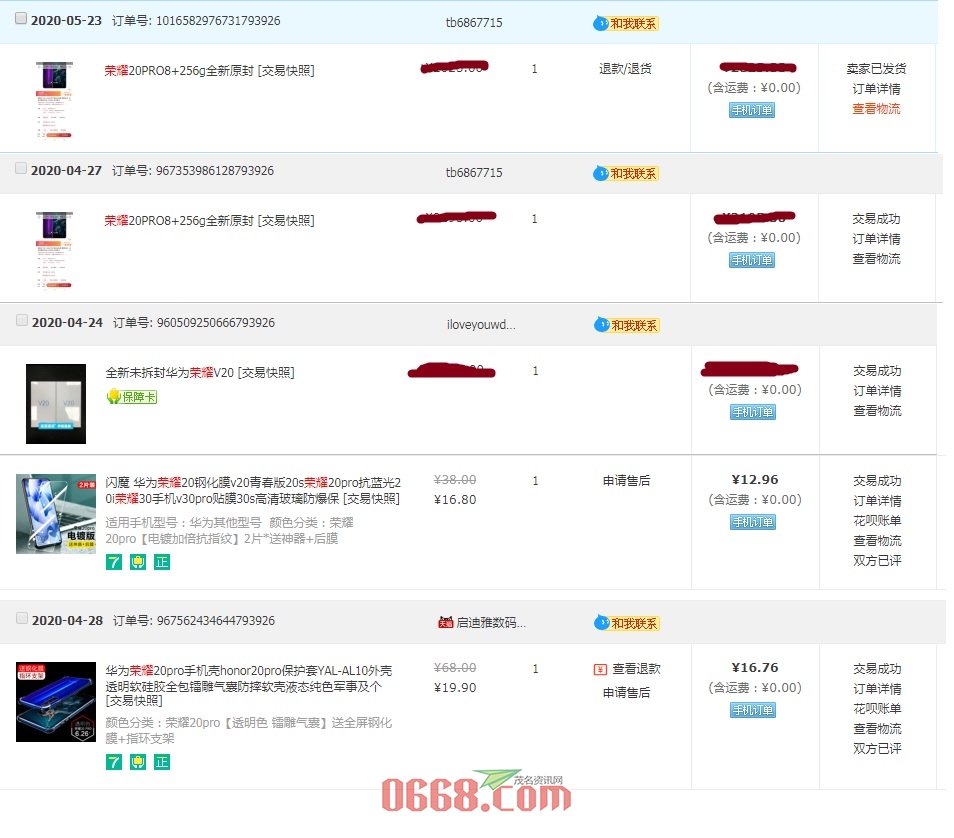Click 卖家已发货 status in 2020-05-23 order
954x838 pixels.
click(876, 69)
